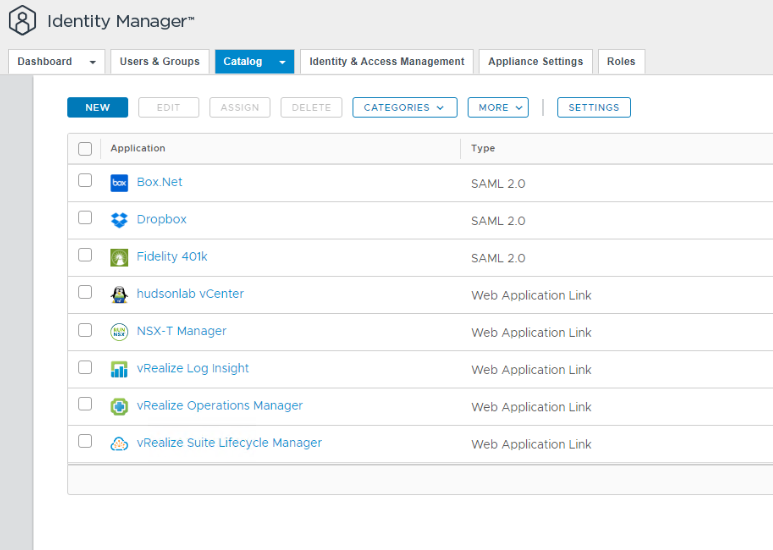This screenshot has height=550, width=773.
Task: Click Web Application Link in Operations Manager row
Action: [x=531, y=407]
